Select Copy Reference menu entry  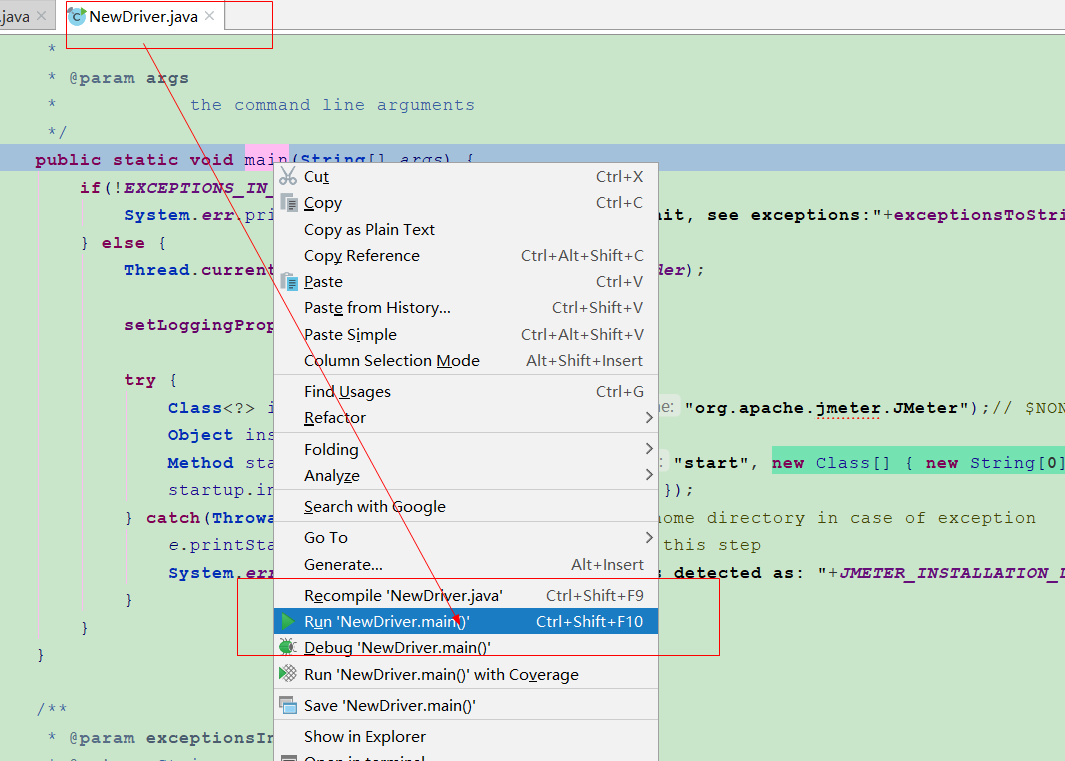coord(466,255)
